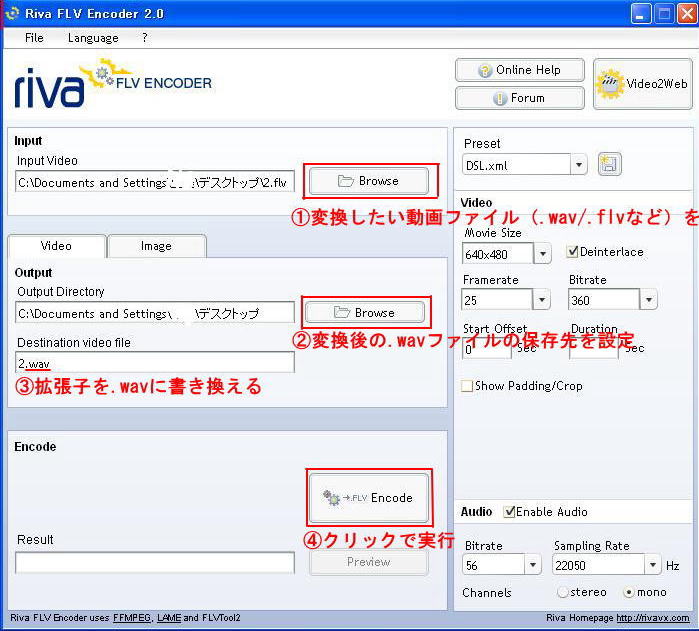
Task: Expand the audio Bitrate 56 dropdown
Action: tap(533, 565)
